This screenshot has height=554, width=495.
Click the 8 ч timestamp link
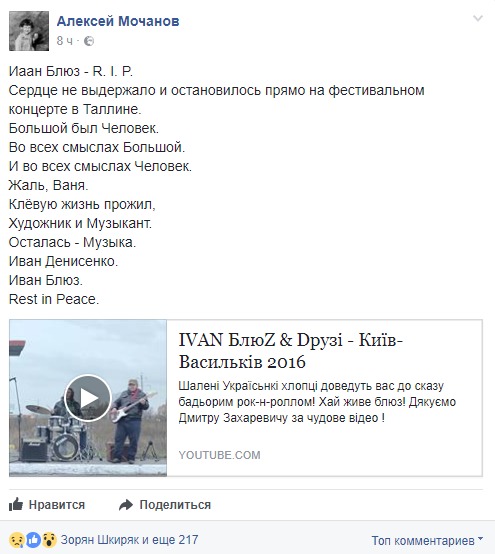coord(65,41)
